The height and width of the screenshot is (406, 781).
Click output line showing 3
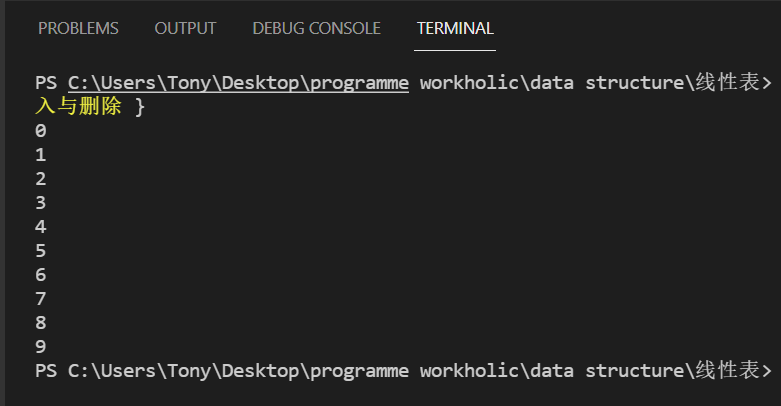click(x=41, y=203)
